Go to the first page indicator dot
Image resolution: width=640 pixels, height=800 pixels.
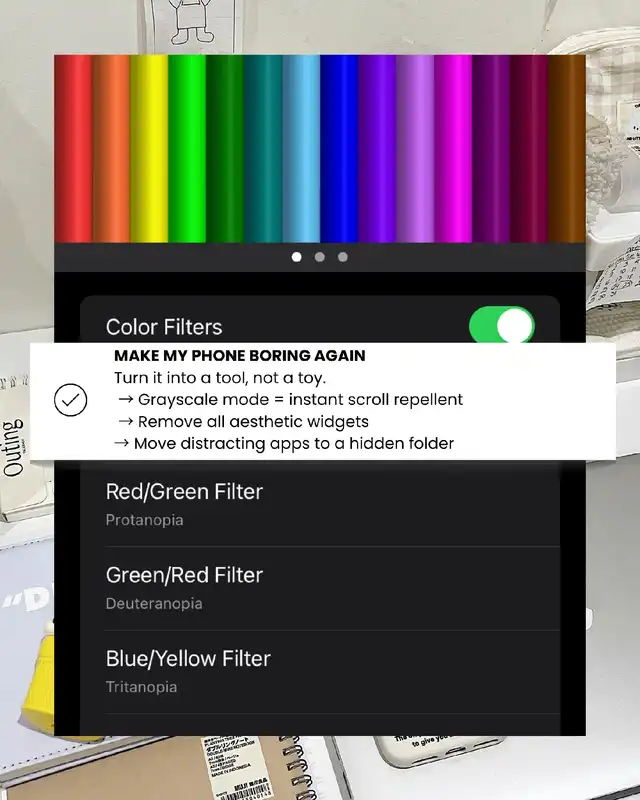click(297, 257)
